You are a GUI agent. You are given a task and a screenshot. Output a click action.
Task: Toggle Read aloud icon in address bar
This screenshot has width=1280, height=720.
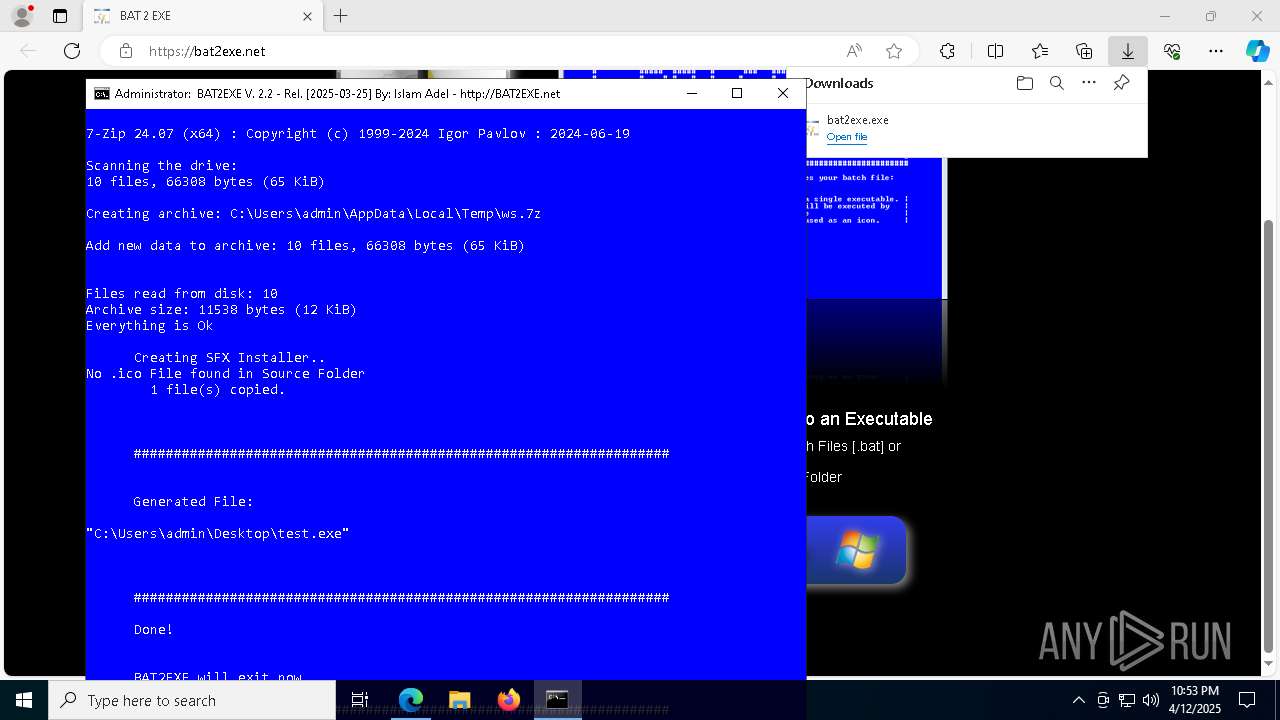click(854, 51)
